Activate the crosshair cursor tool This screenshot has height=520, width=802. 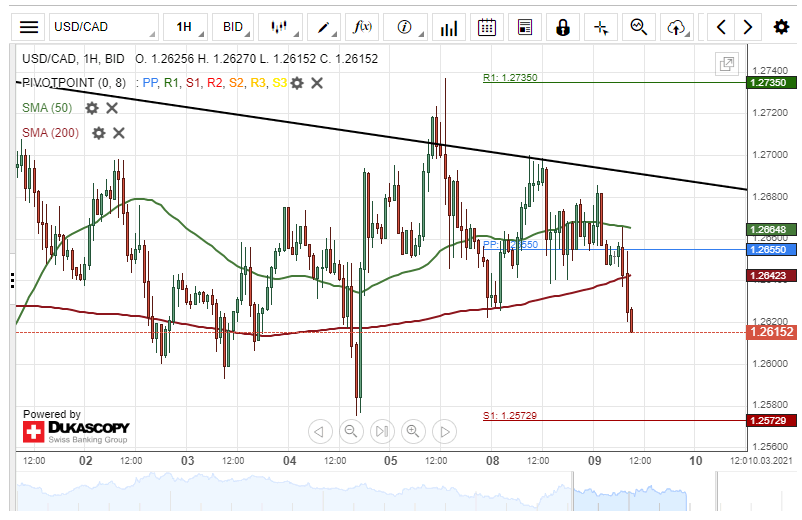(x=601, y=27)
